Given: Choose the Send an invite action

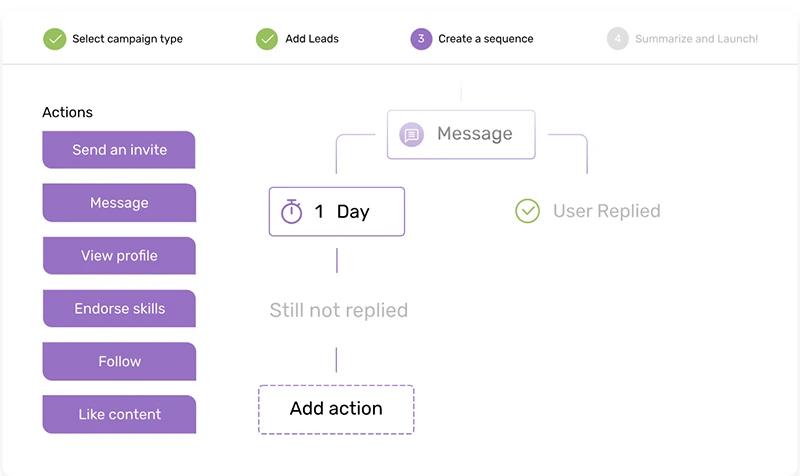Looking at the screenshot, I should coord(119,150).
